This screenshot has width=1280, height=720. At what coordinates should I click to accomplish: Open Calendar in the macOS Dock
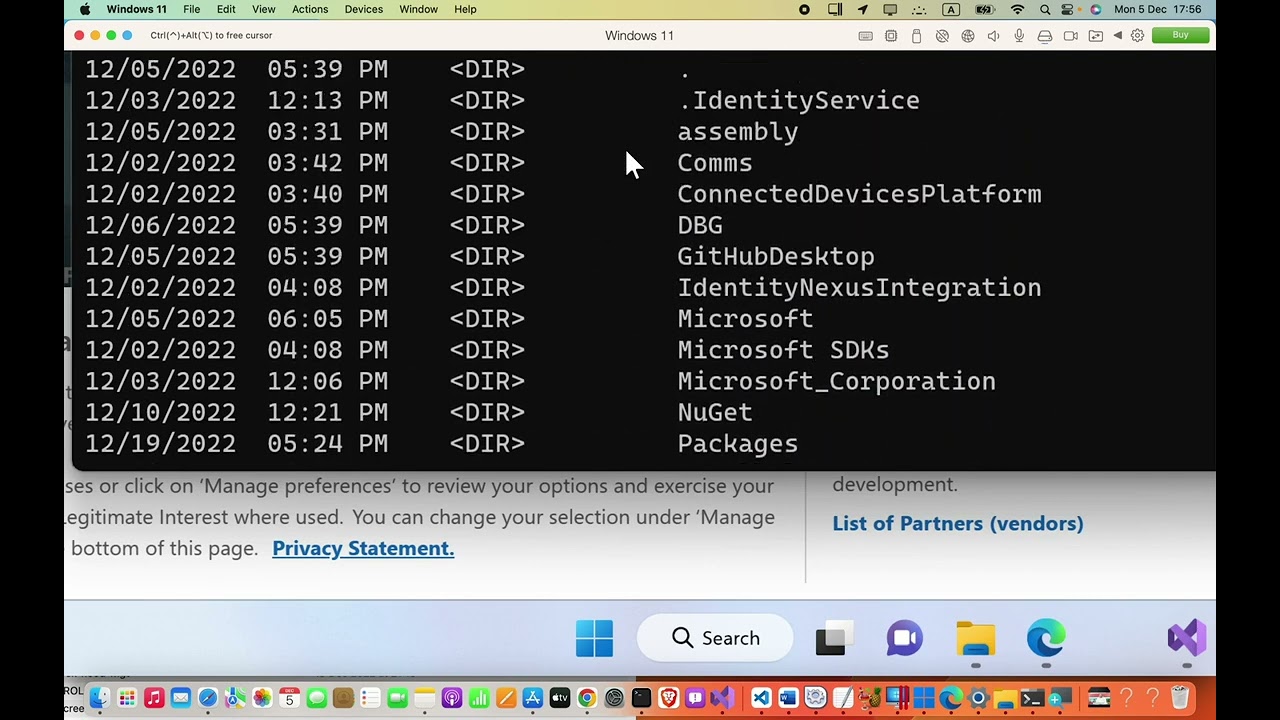pyautogui.click(x=289, y=698)
